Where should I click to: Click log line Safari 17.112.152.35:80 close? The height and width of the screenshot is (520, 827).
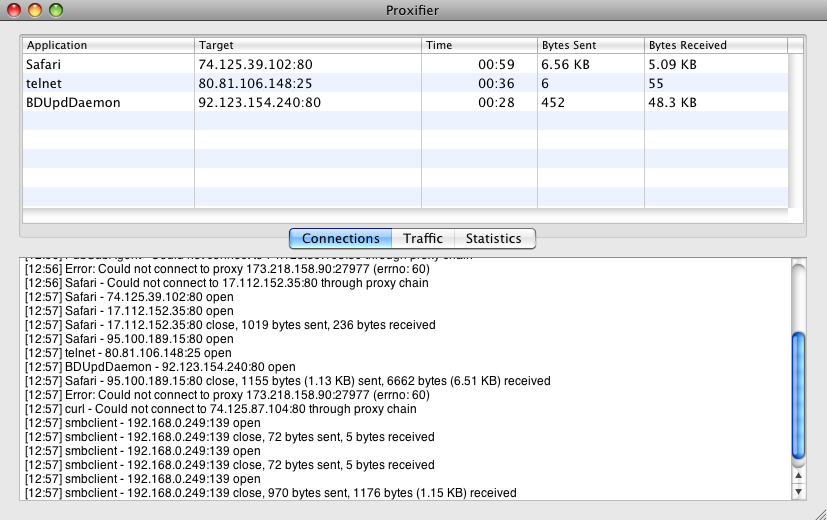click(x=230, y=325)
